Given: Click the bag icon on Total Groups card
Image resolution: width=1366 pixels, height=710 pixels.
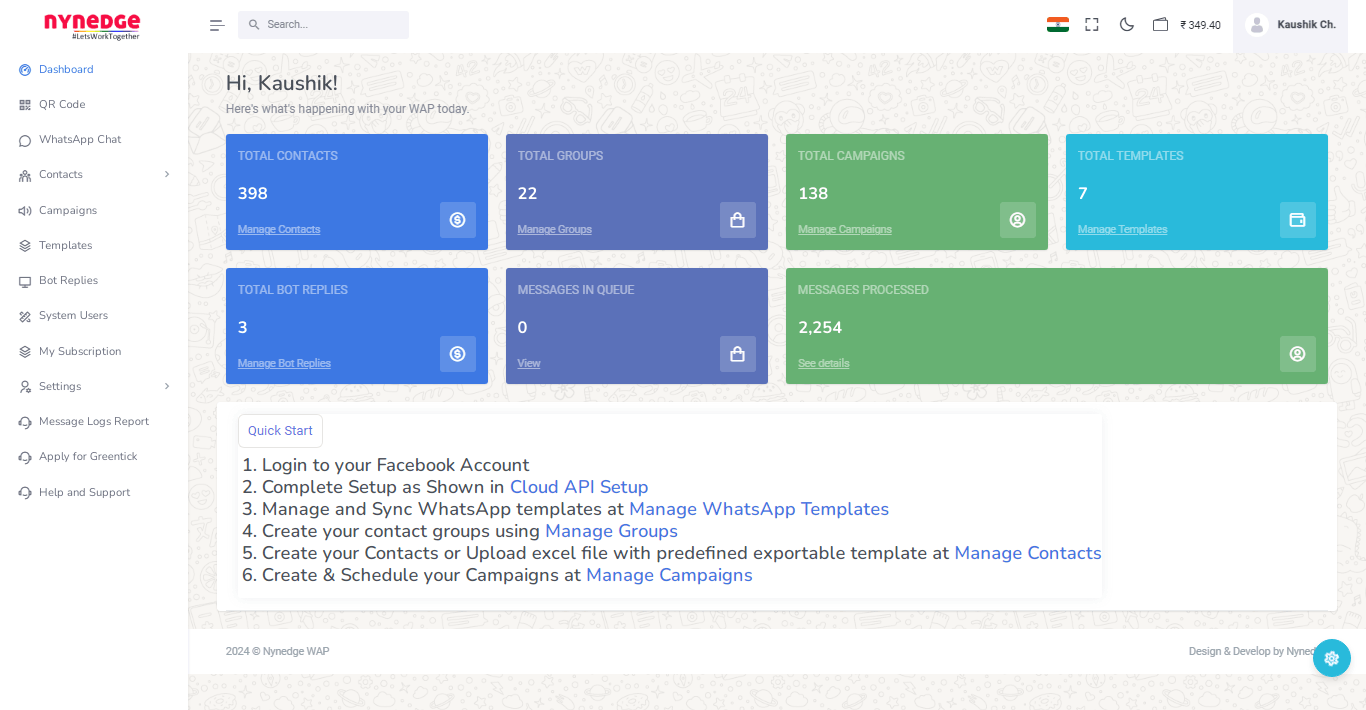Looking at the screenshot, I should [738, 220].
